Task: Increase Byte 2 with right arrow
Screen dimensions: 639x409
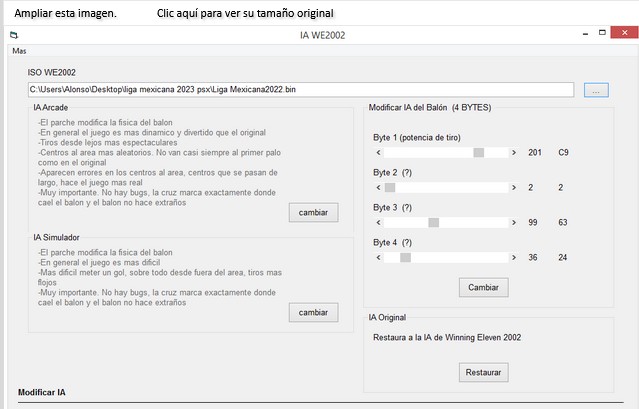Action: tap(514, 187)
